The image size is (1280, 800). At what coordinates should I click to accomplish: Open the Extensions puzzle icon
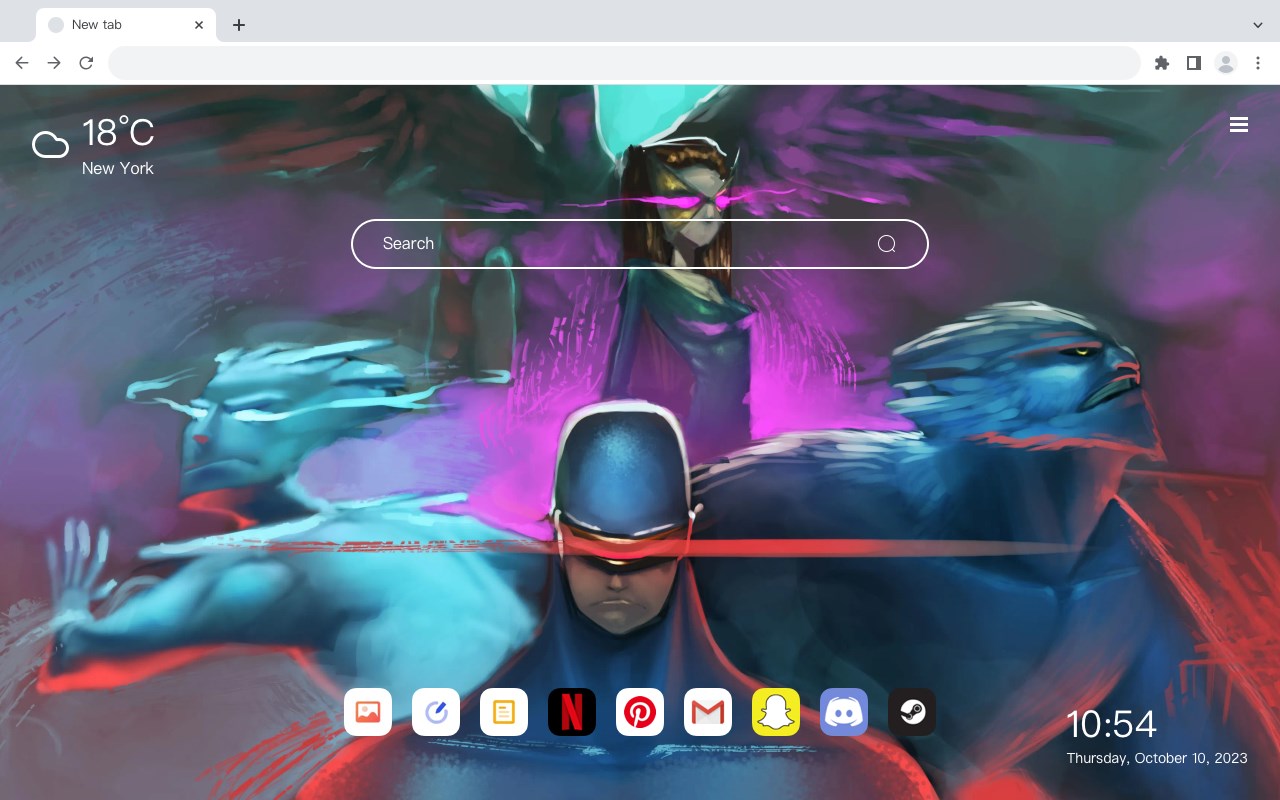click(x=1161, y=63)
